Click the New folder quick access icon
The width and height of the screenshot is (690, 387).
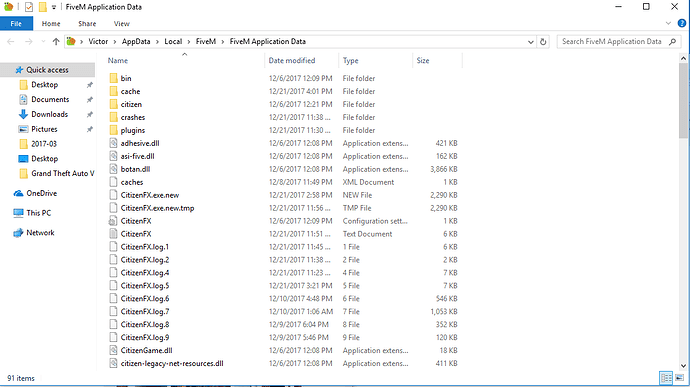click(42, 7)
